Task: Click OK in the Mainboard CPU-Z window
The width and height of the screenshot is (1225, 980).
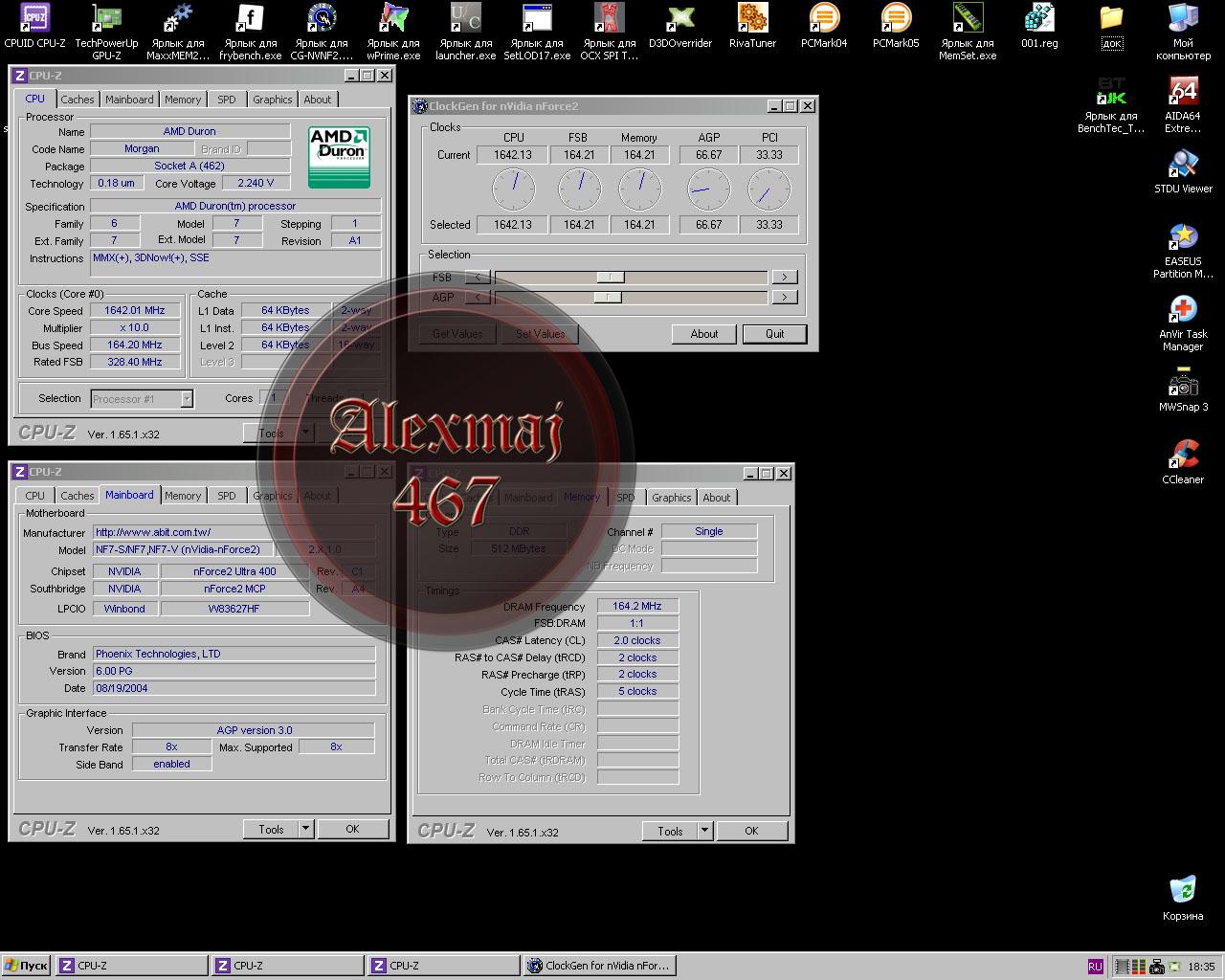Action: tap(352, 829)
